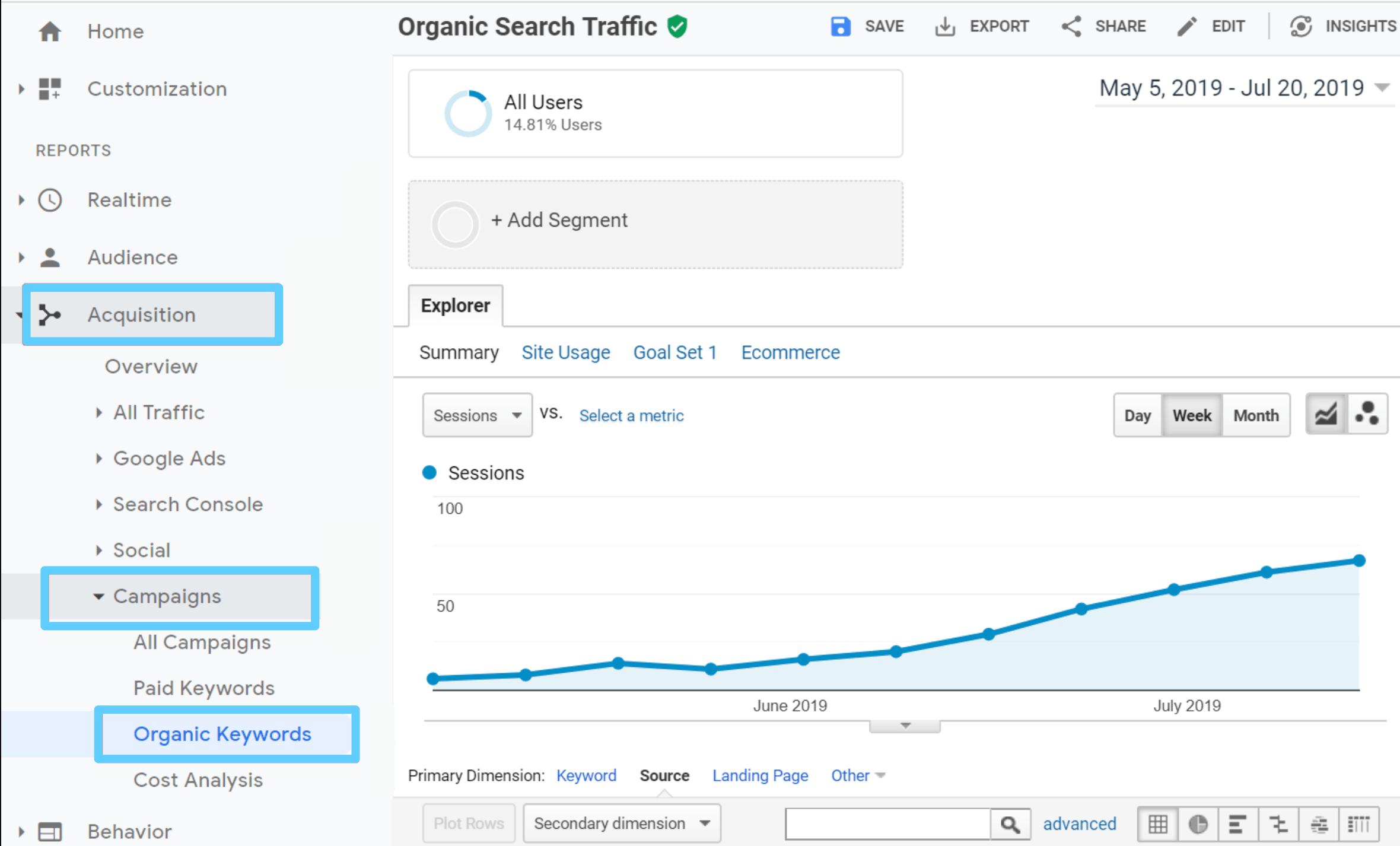Click the All Users donut indicator

(x=468, y=113)
